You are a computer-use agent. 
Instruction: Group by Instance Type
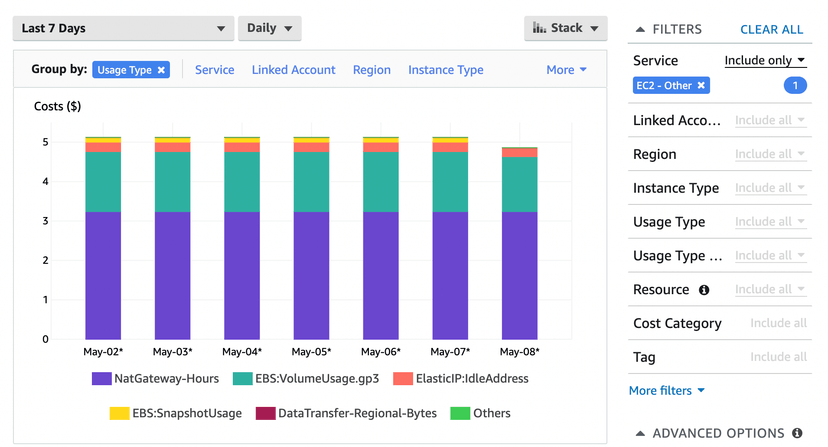pos(445,70)
